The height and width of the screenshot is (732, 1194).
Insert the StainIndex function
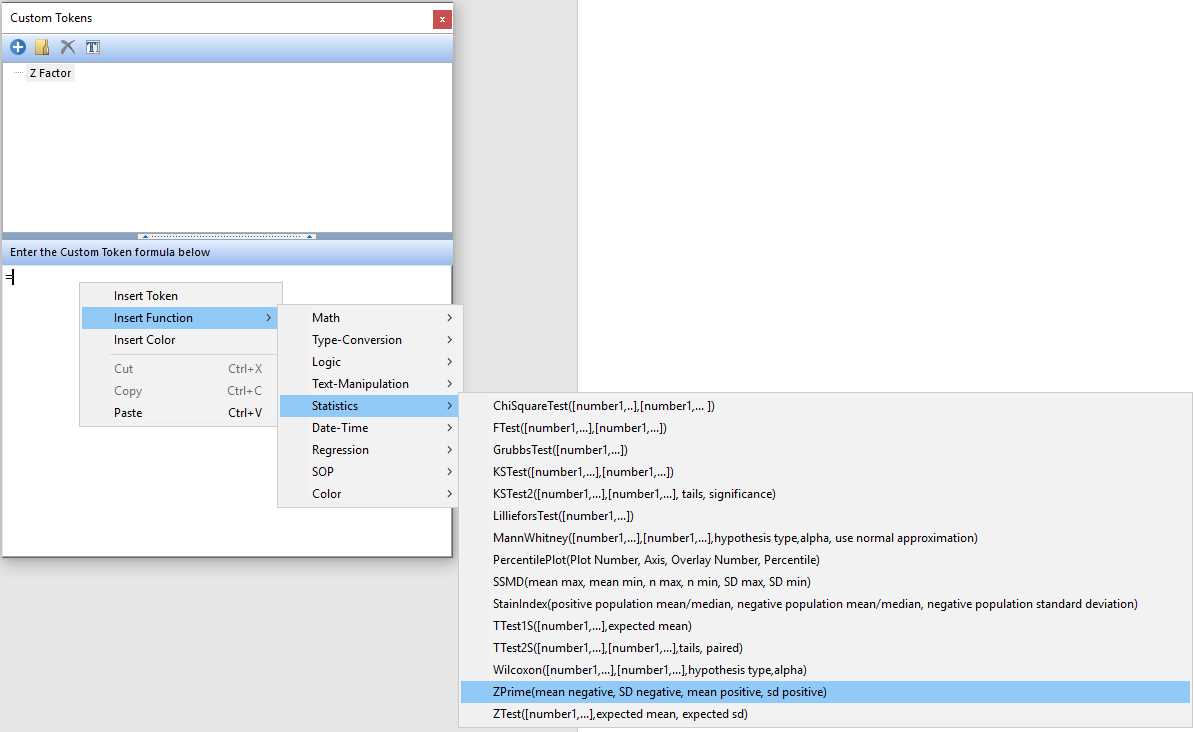pos(825,604)
